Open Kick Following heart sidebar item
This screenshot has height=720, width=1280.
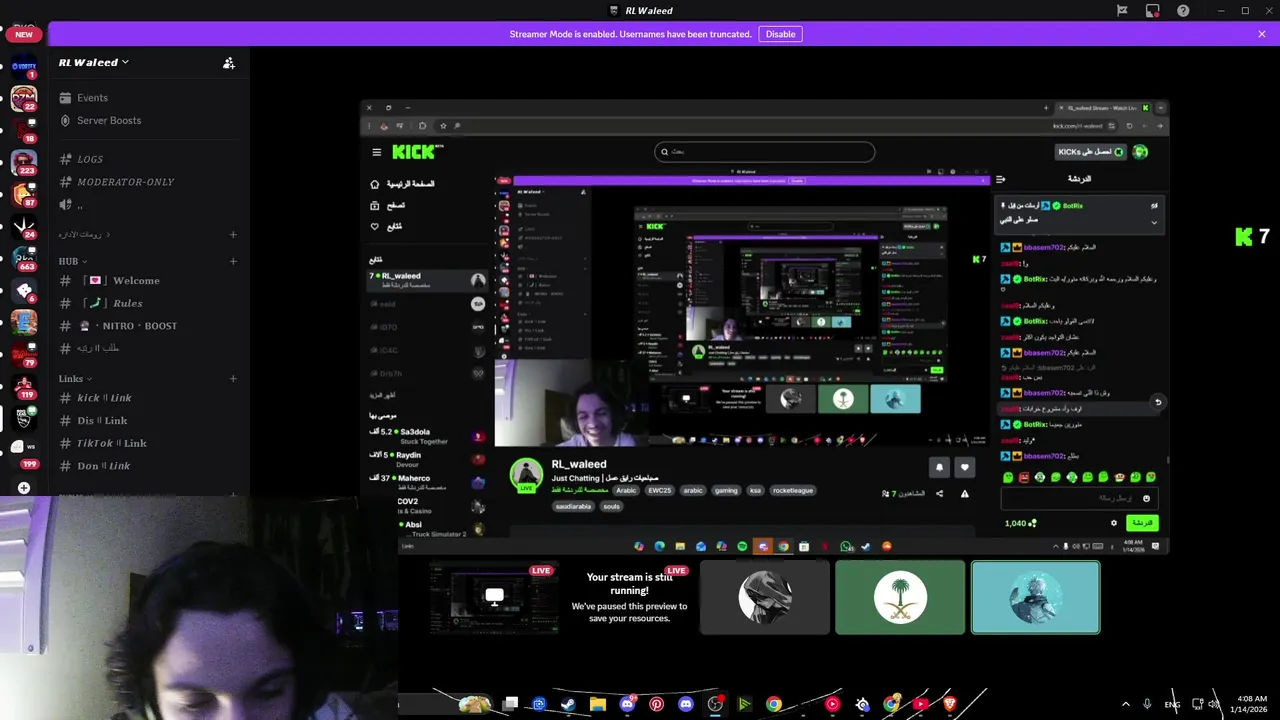pos(387,227)
